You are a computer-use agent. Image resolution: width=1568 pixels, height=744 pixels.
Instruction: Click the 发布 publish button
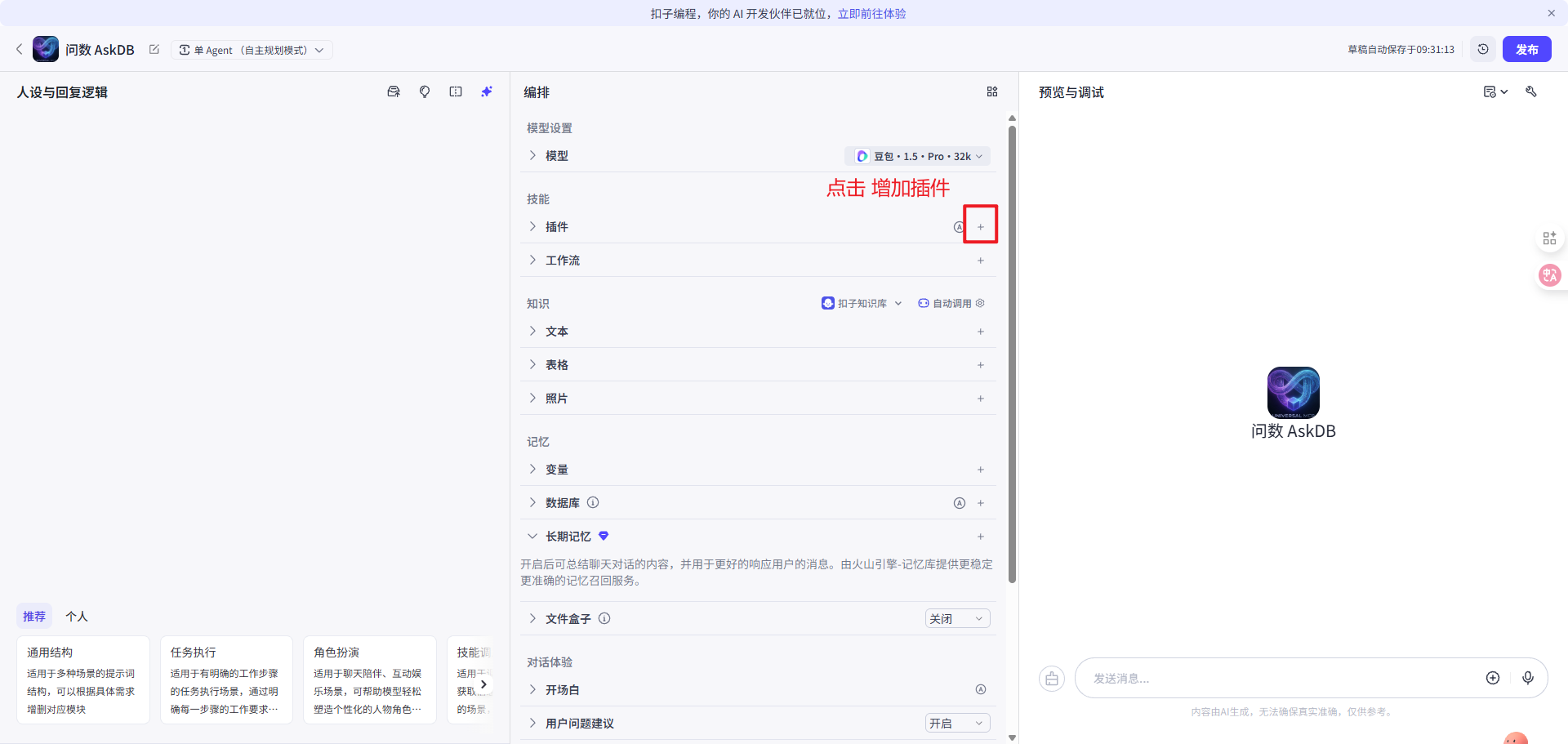tap(1526, 49)
